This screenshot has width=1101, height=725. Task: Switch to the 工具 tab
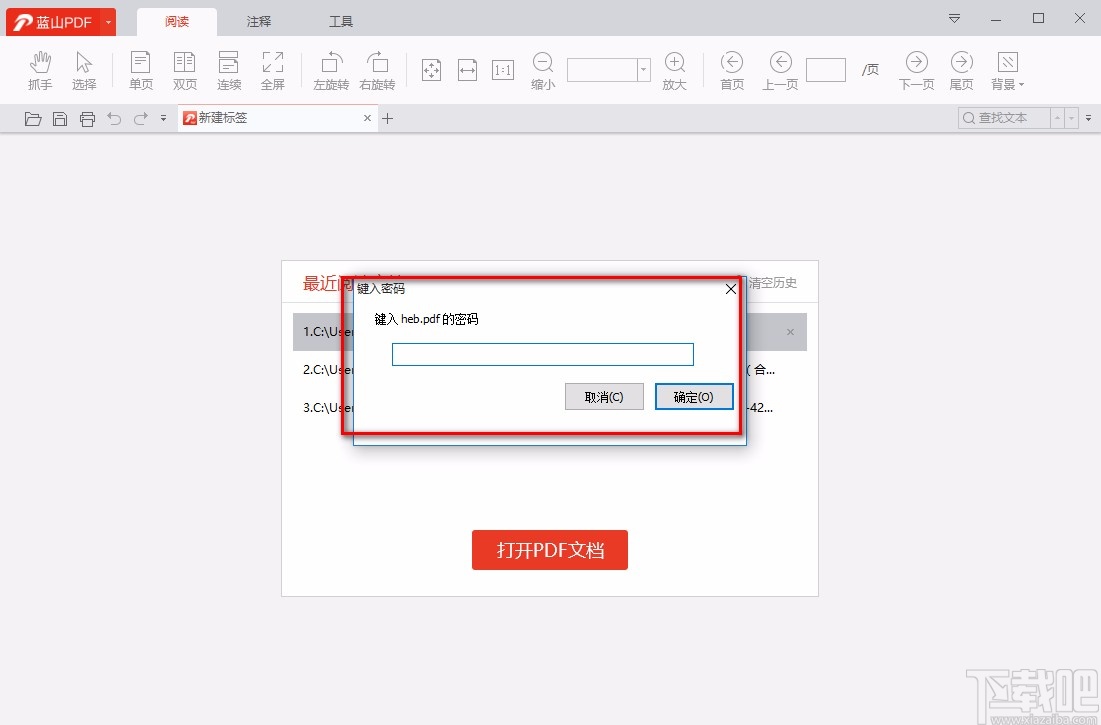pos(341,22)
